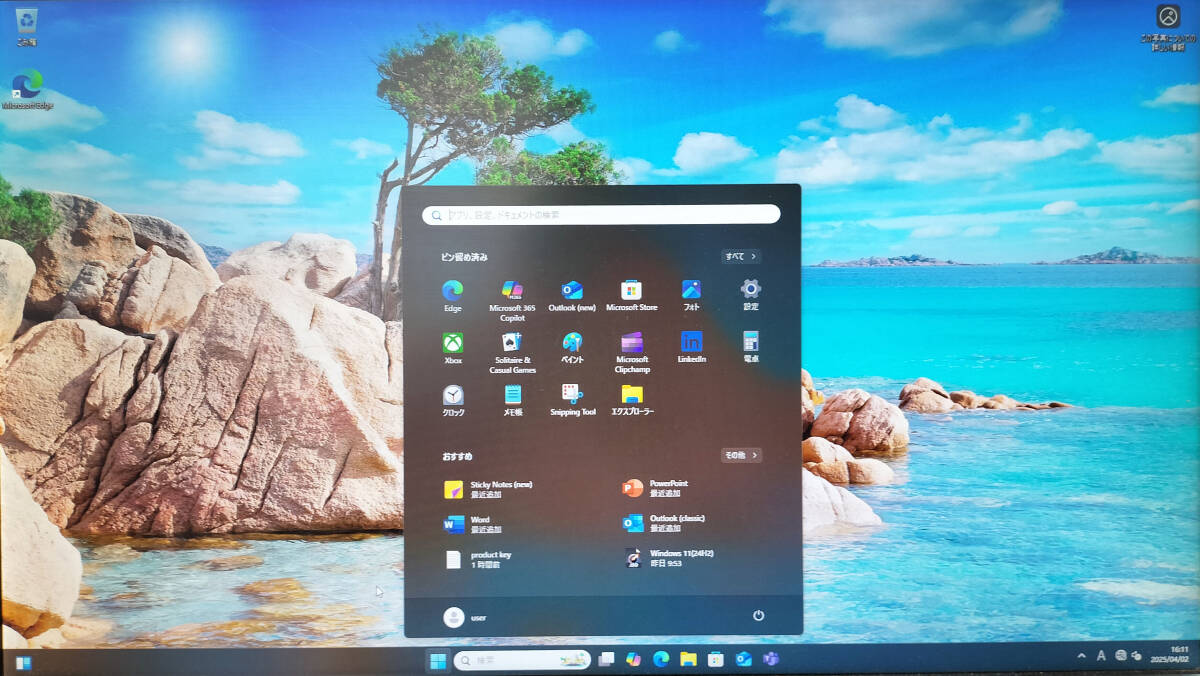
Task: Show hidden tray icons chevron
Action: [x=1081, y=656]
